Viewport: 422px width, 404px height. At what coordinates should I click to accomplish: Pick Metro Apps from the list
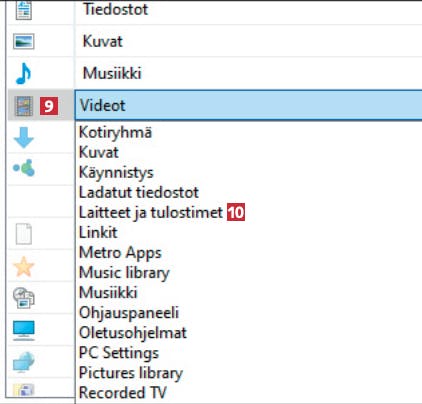120,253
